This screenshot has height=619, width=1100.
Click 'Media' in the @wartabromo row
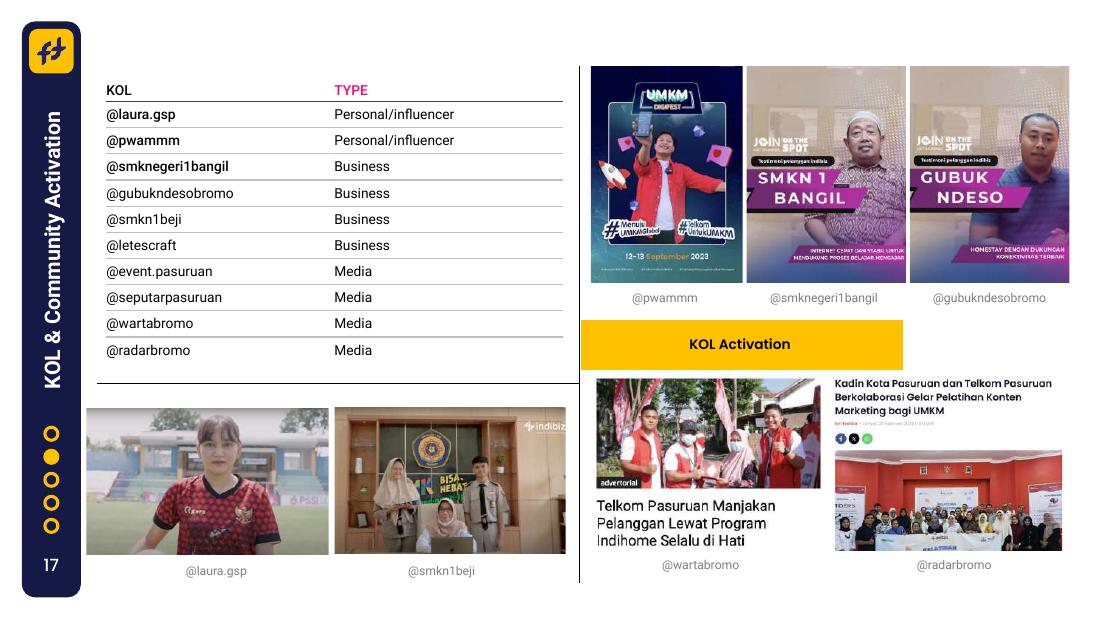click(353, 324)
